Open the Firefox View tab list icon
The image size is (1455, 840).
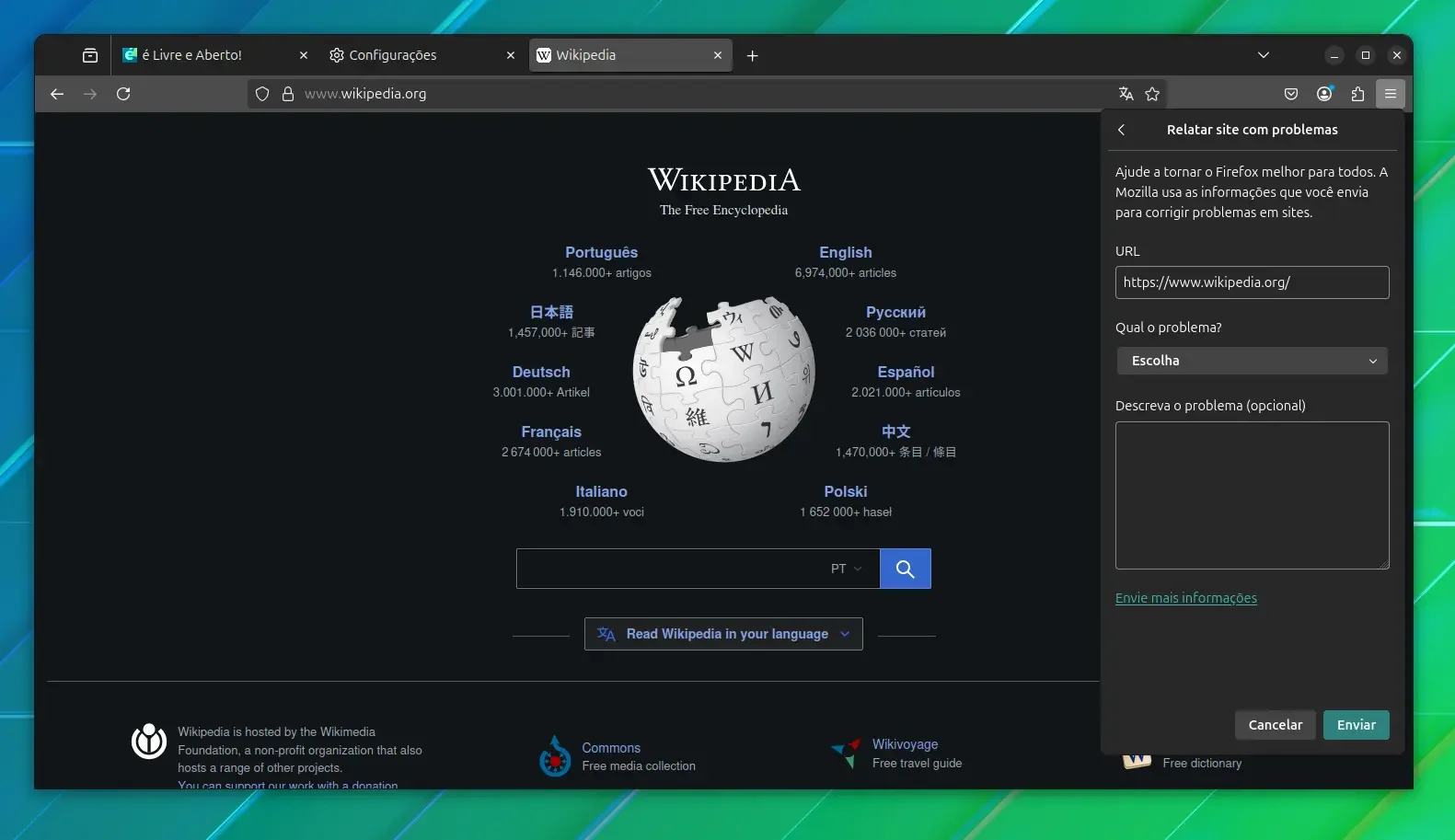click(89, 55)
